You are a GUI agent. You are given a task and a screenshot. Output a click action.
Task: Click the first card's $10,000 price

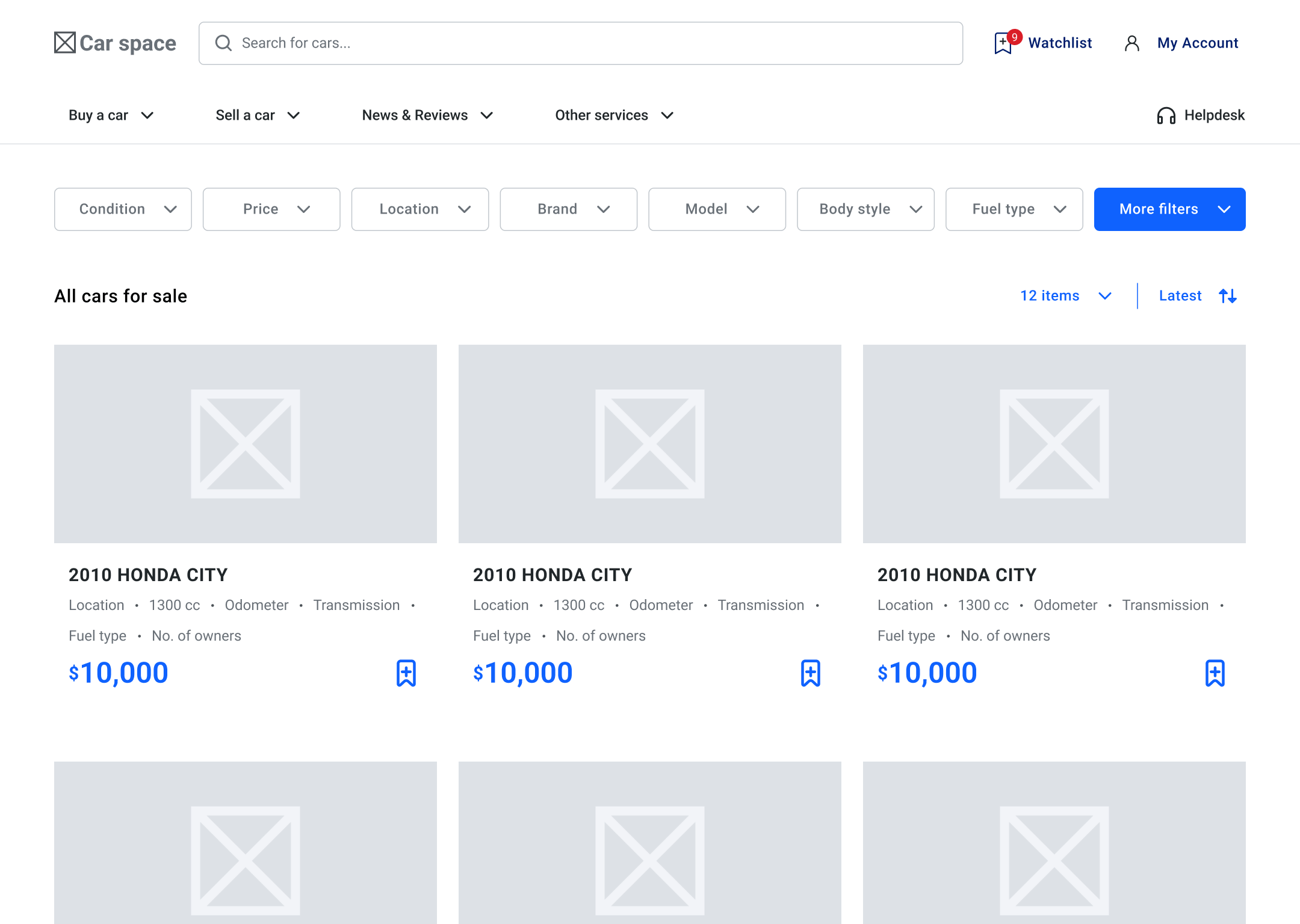[119, 673]
